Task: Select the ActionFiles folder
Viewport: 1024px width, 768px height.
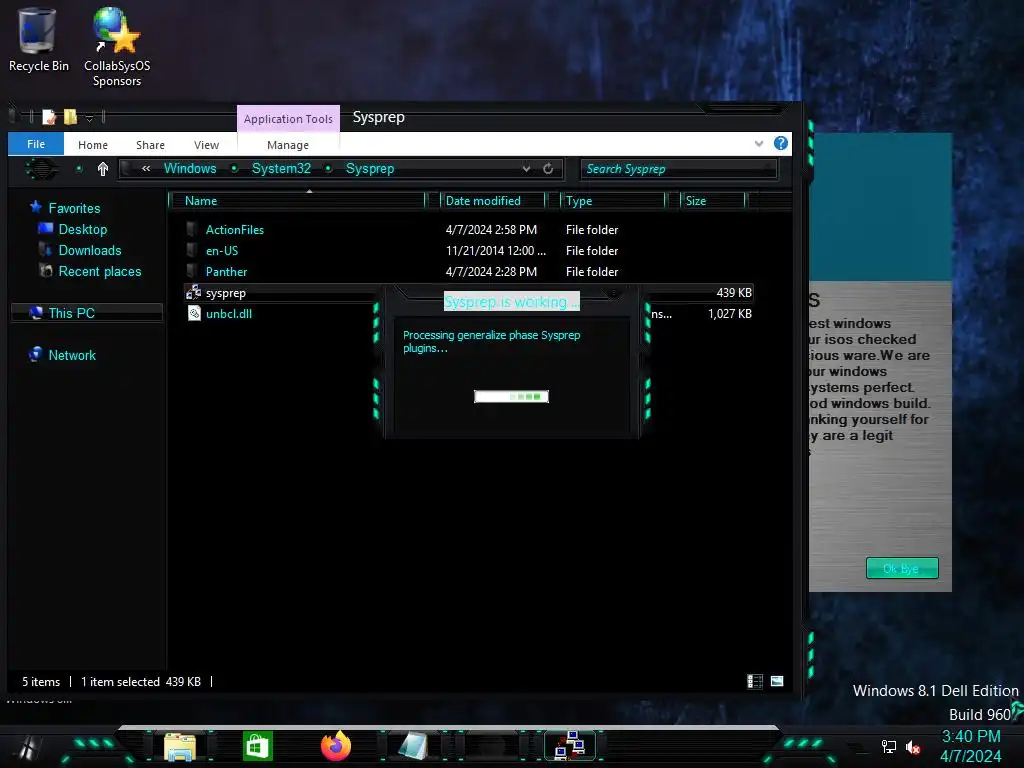Action: click(x=234, y=230)
